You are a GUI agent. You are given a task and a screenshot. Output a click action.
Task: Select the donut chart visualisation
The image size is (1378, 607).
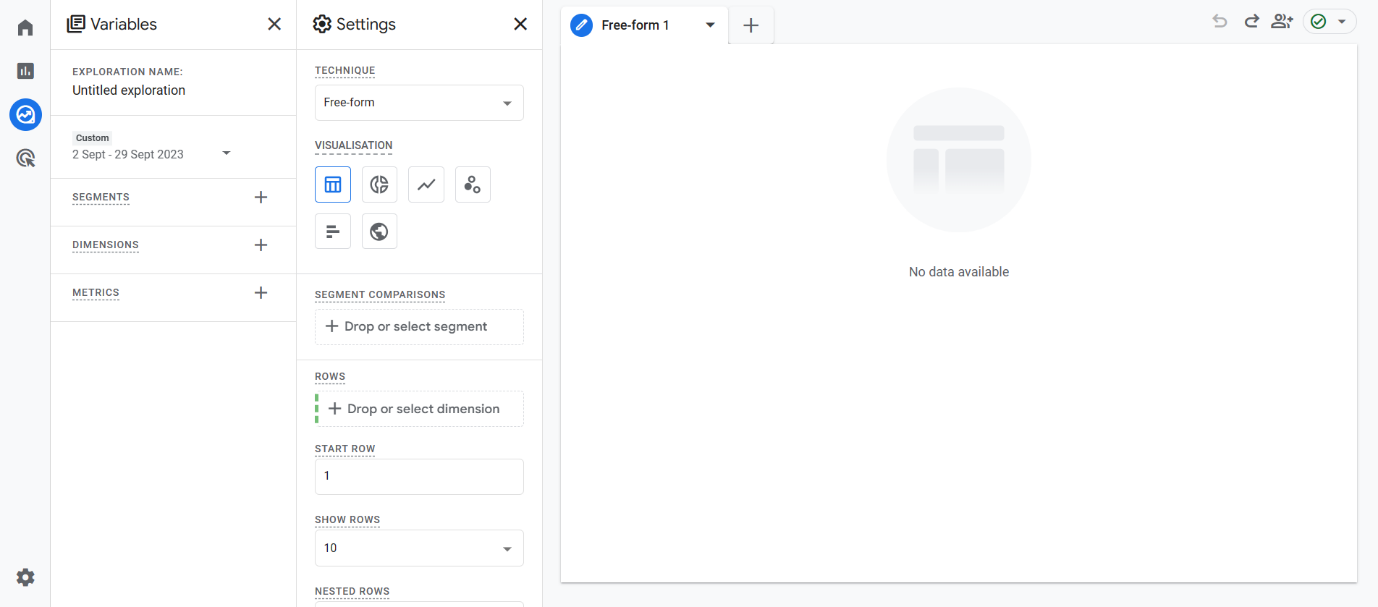[379, 185]
